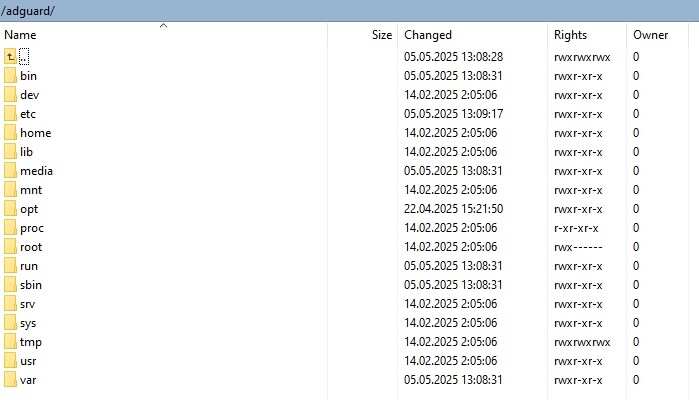Sort listing by Size column
This screenshot has height=400, width=699.
(x=362, y=35)
